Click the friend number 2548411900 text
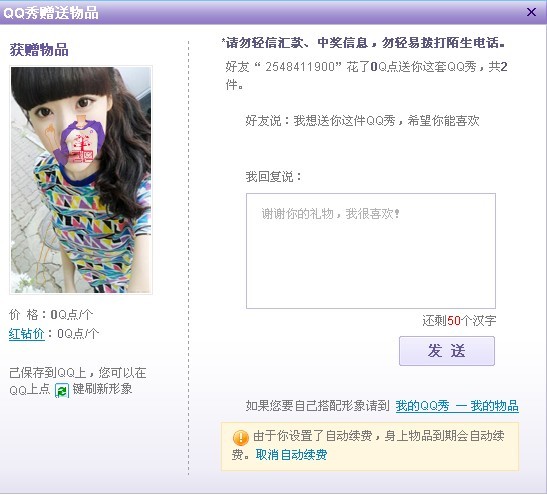547x495 pixels. (x=300, y=67)
